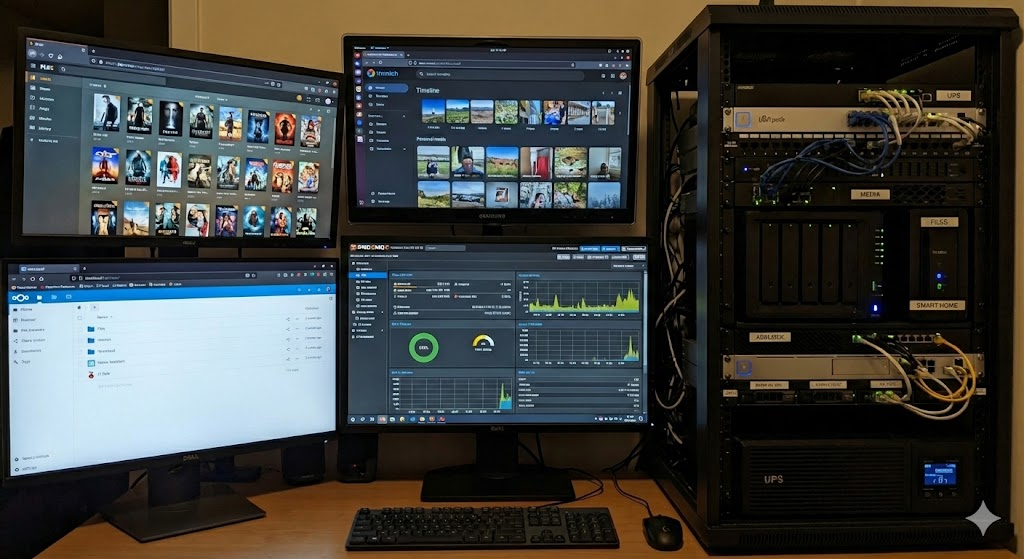Image resolution: width=1024 pixels, height=559 pixels.
Task: Click Show Applications at Ubuntu dock bottom
Action: pyautogui.click(x=361, y=202)
